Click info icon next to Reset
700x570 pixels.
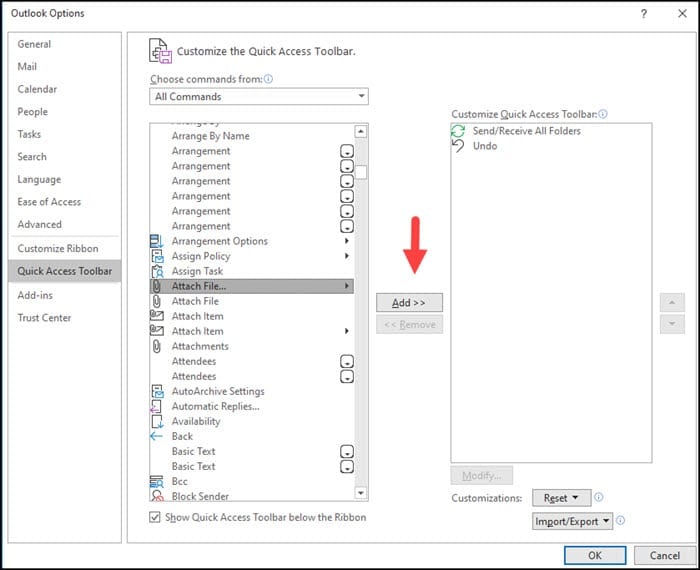click(x=599, y=497)
